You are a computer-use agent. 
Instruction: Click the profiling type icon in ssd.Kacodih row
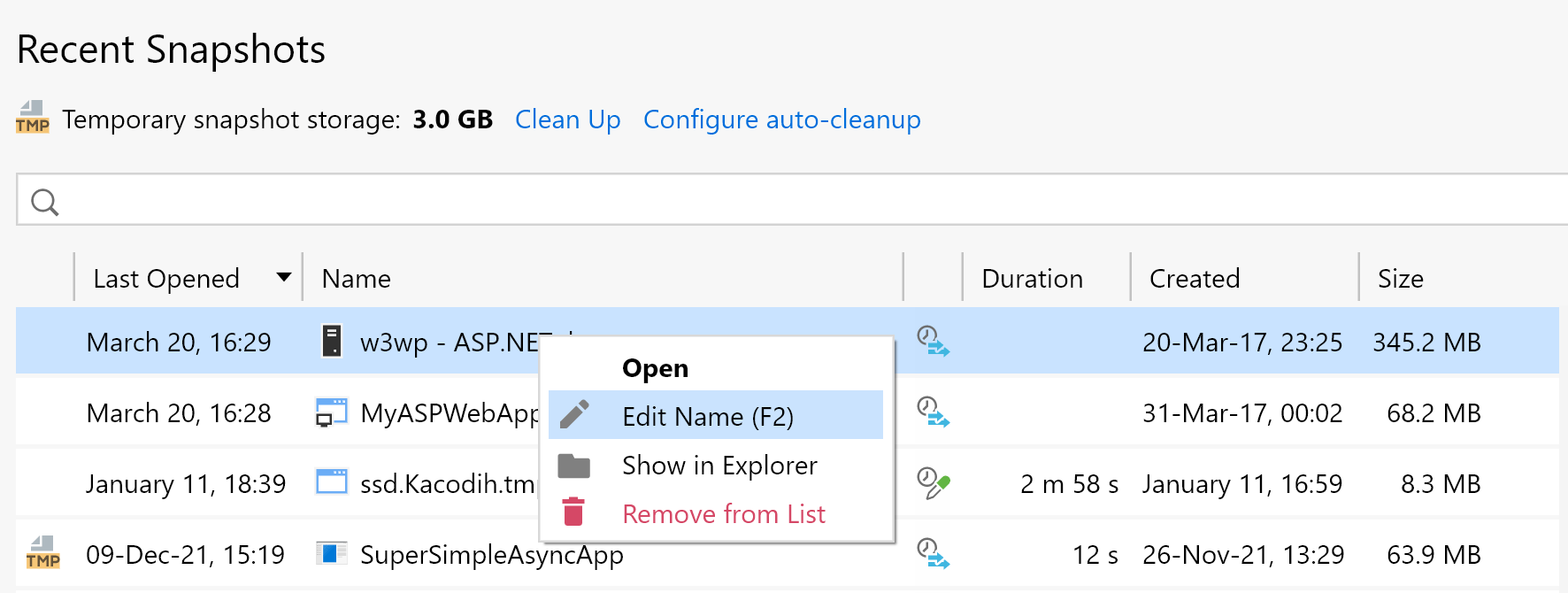coord(933,483)
